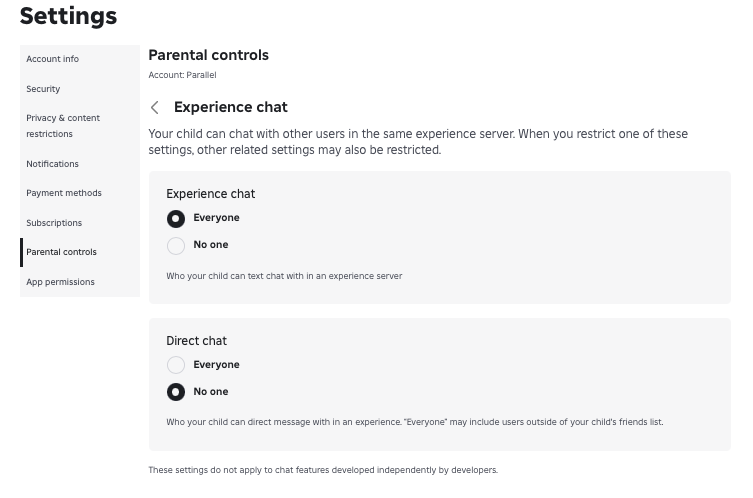This screenshot has height=498, width=753.
Task: Select No one for Experience chat
Action: click(176, 245)
